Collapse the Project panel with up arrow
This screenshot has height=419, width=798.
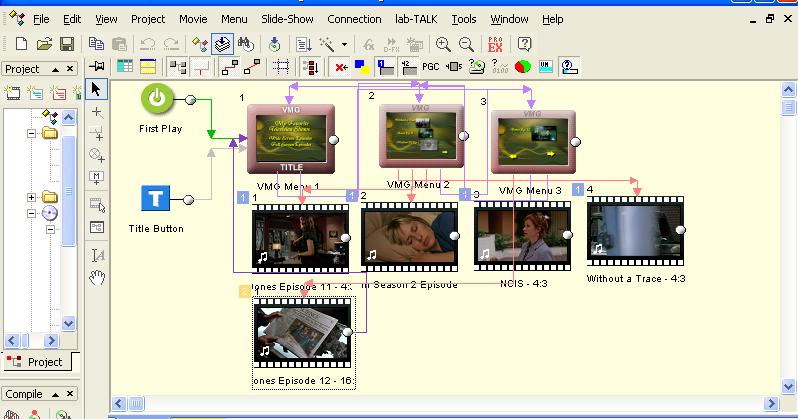pyautogui.click(x=55, y=69)
